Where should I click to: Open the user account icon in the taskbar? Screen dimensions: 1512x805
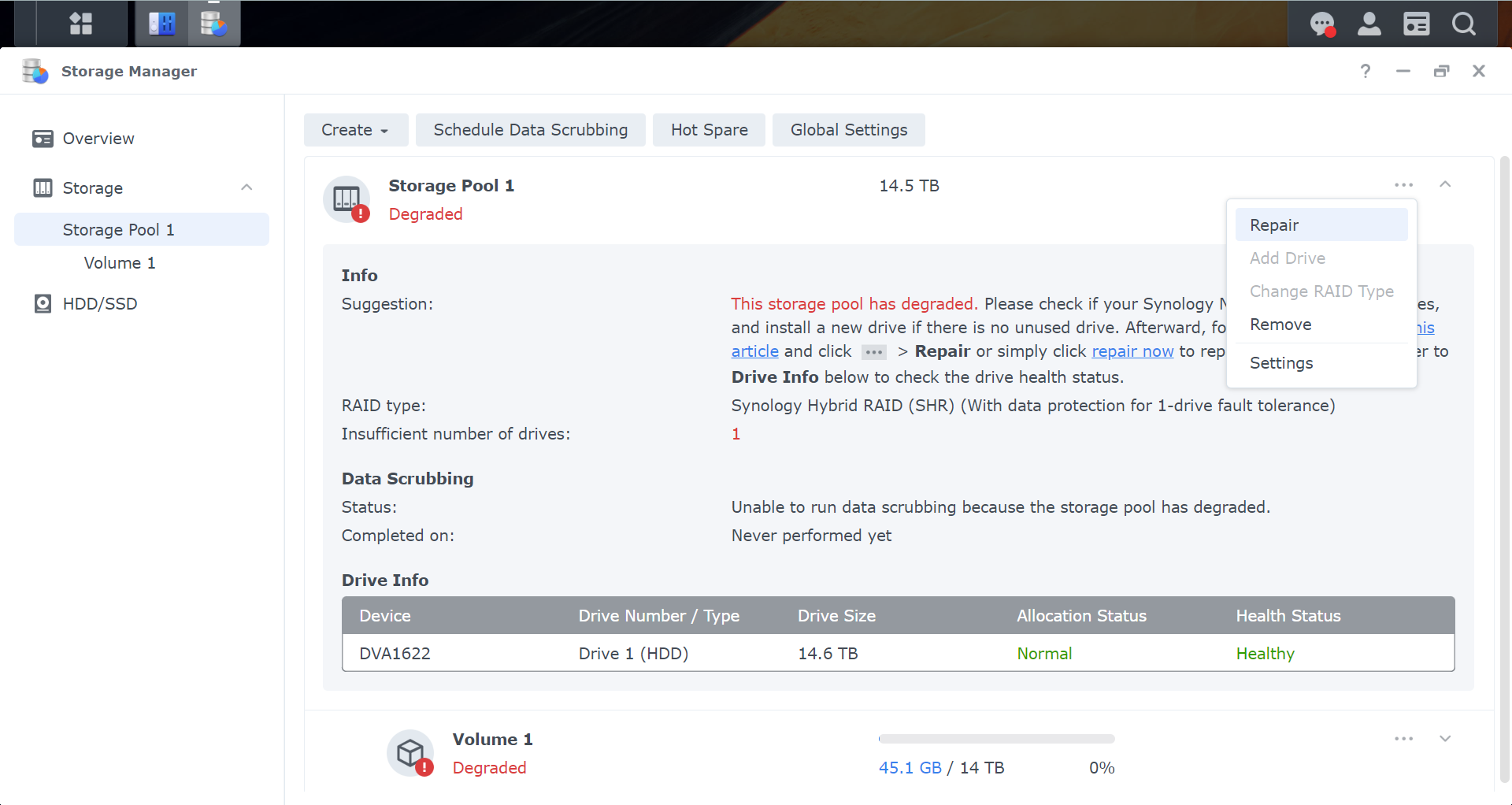click(x=1369, y=24)
